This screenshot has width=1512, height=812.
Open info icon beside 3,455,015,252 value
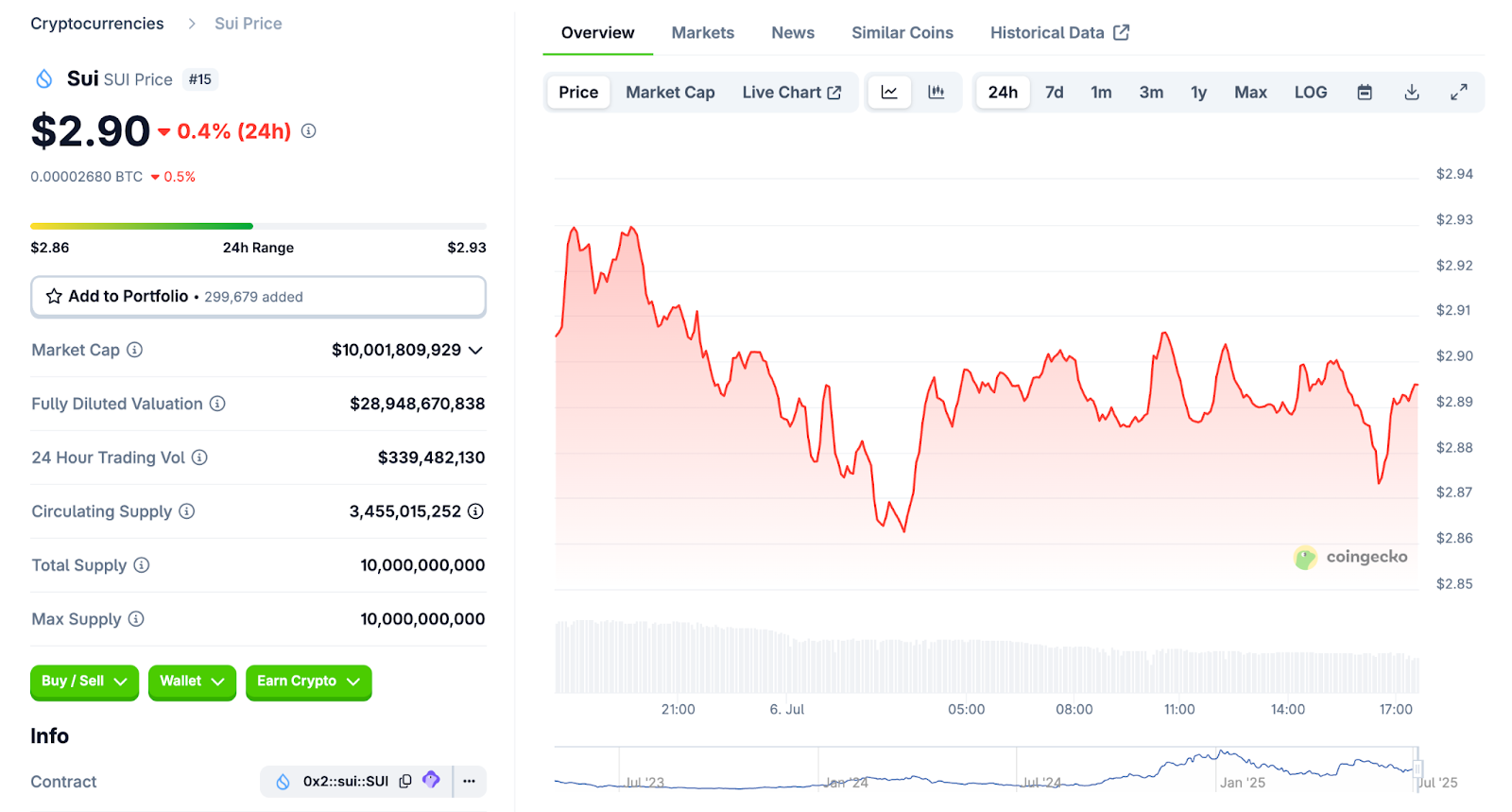point(476,511)
